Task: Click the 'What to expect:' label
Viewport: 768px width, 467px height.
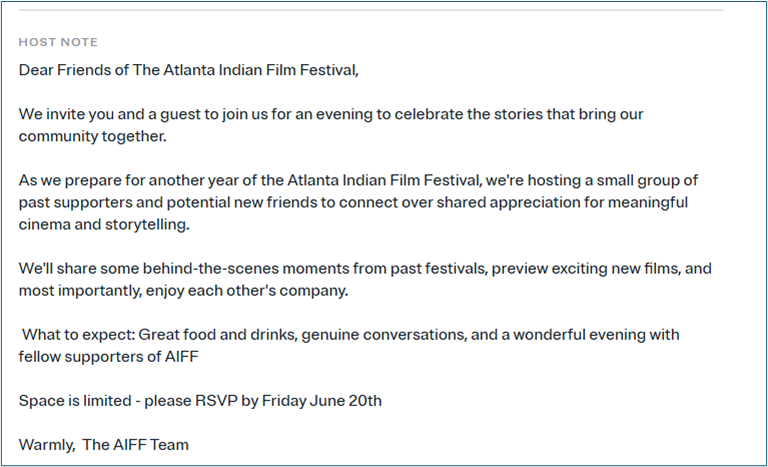Action: [78, 335]
